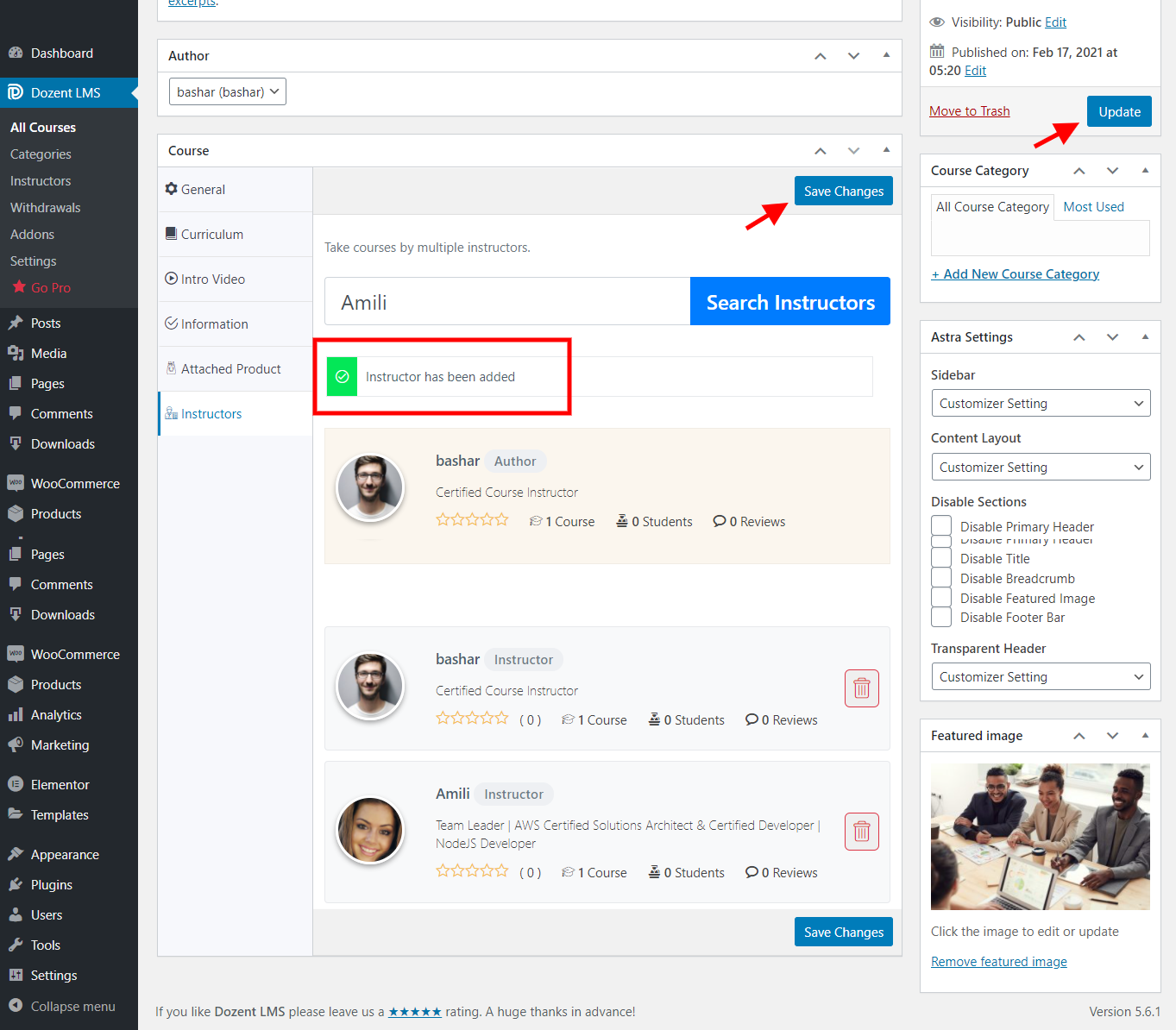Click the Appearance brush icon
This screenshot has height=1030, width=1176.
[16, 855]
